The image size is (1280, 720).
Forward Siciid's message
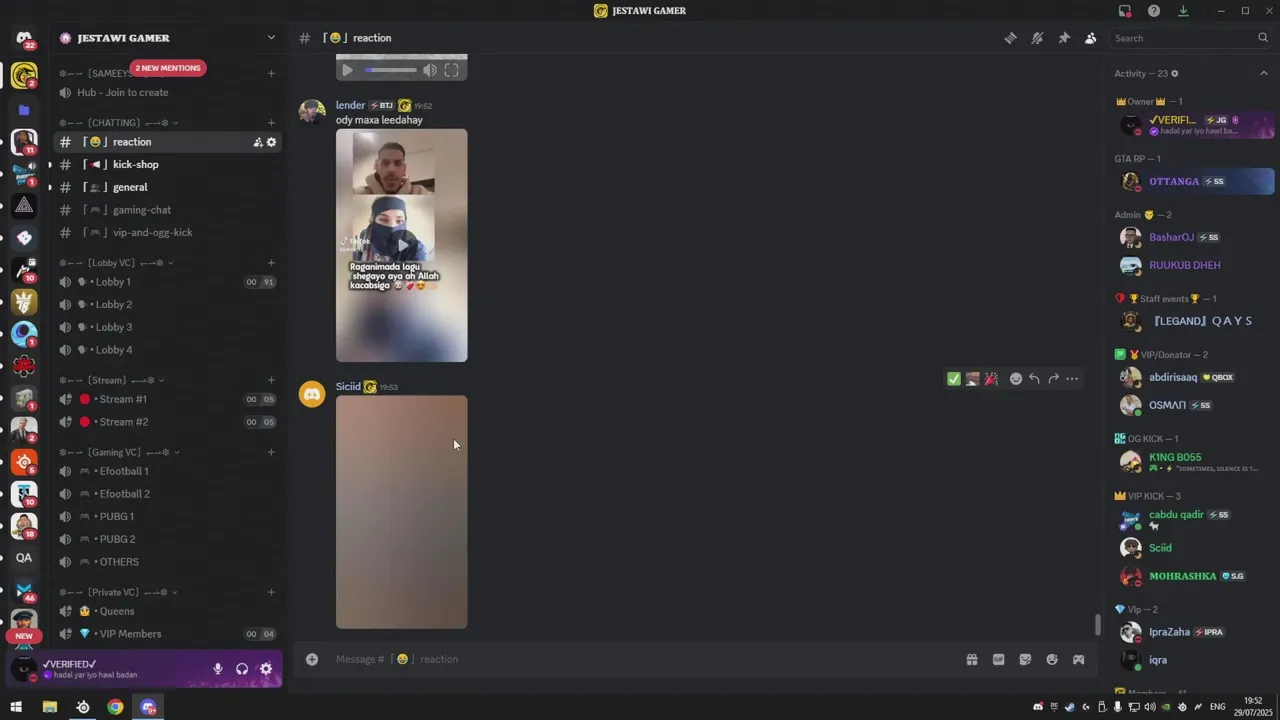(1053, 379)
